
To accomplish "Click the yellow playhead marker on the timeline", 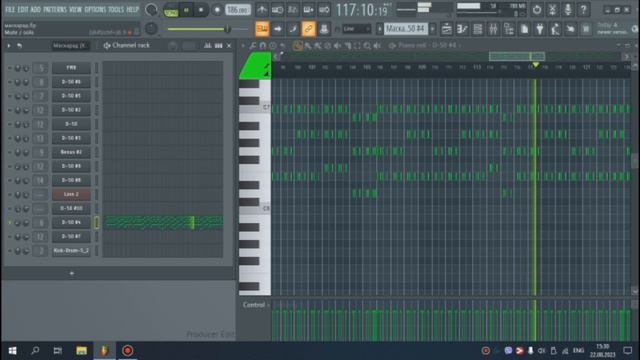I will [x=535, y=65].
